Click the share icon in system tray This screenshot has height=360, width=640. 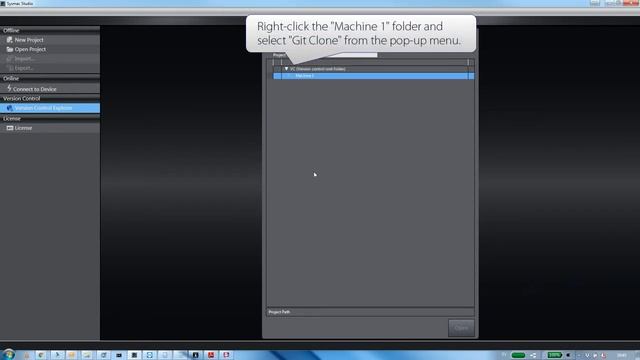point(533,355)
